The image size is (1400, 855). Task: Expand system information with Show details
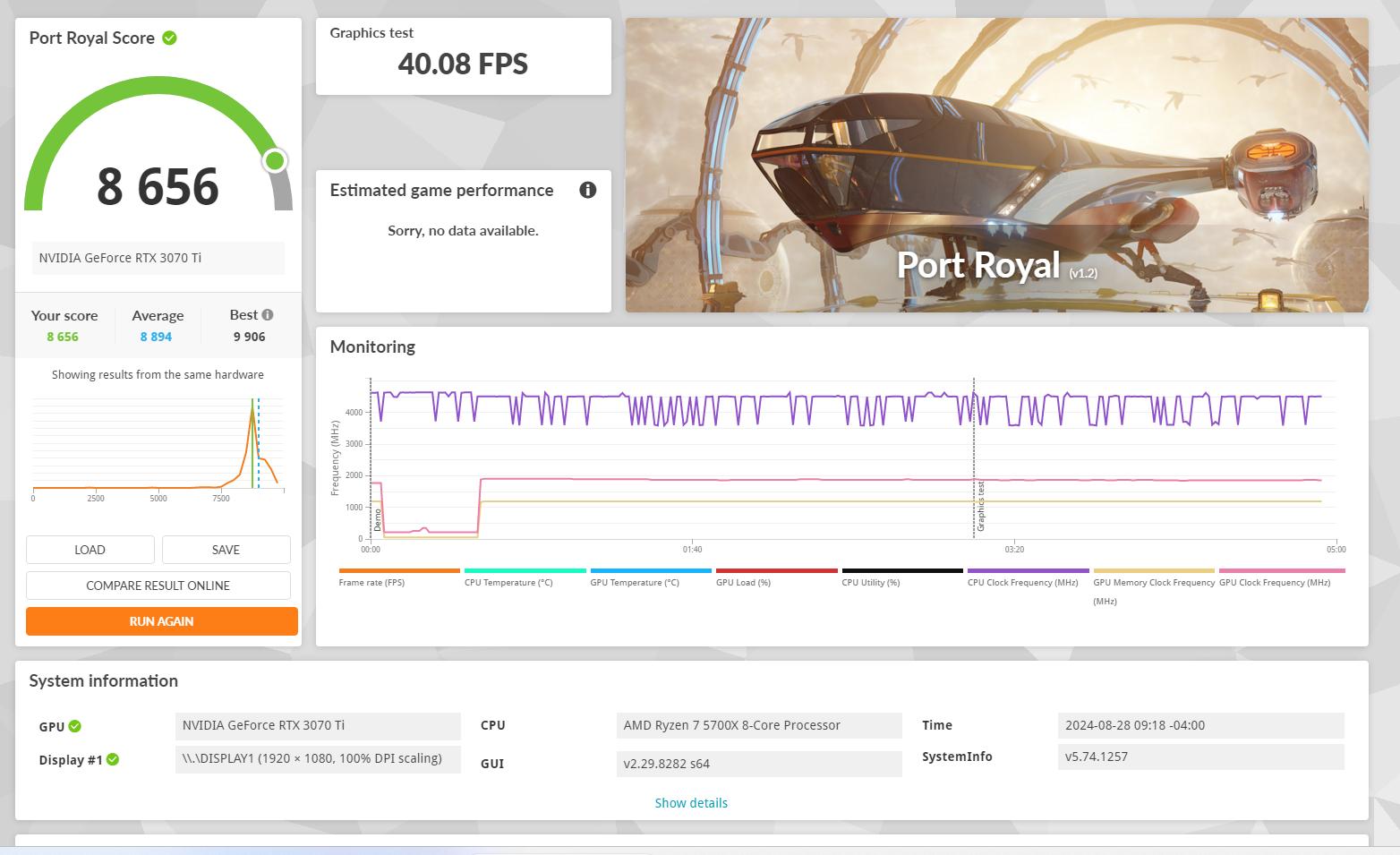coord(691,803)
